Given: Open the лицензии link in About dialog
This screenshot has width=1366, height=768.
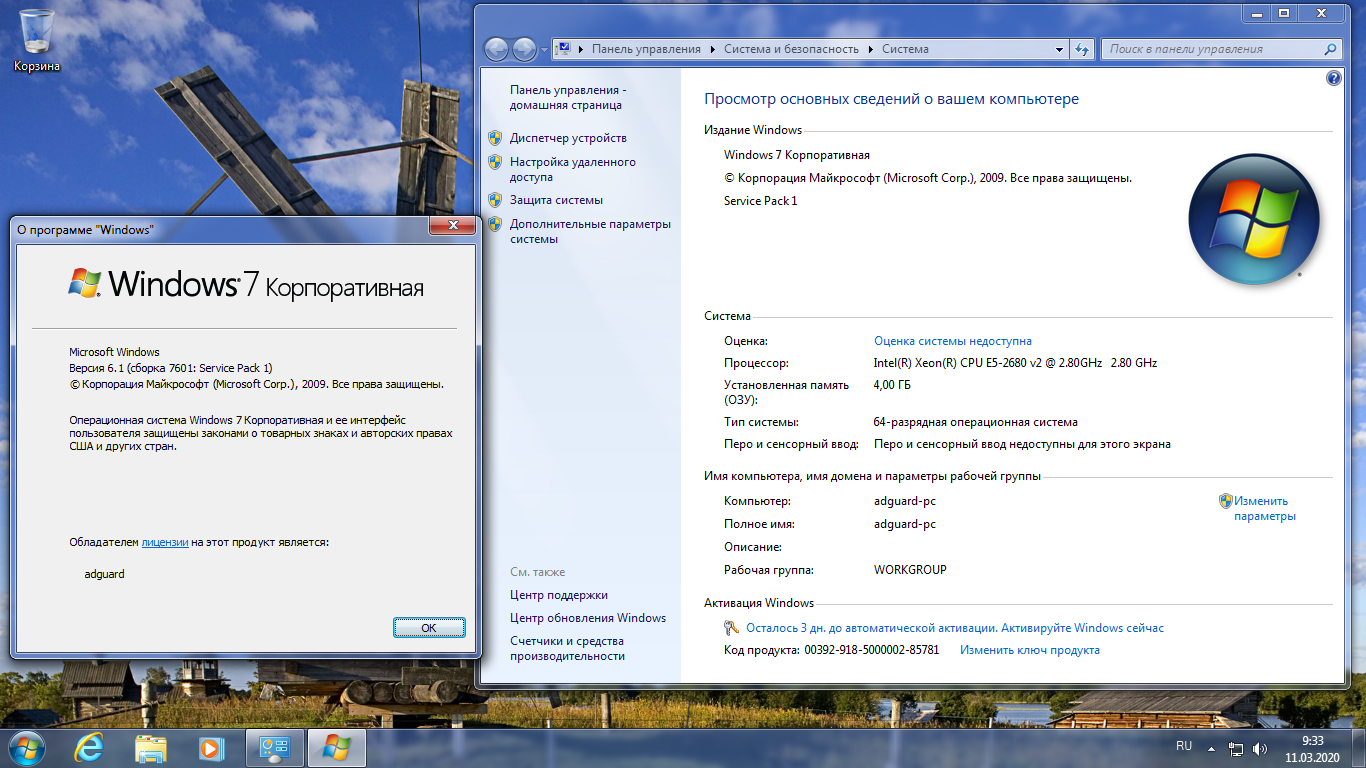Looking at the screenshot, I should pos(165,542).
